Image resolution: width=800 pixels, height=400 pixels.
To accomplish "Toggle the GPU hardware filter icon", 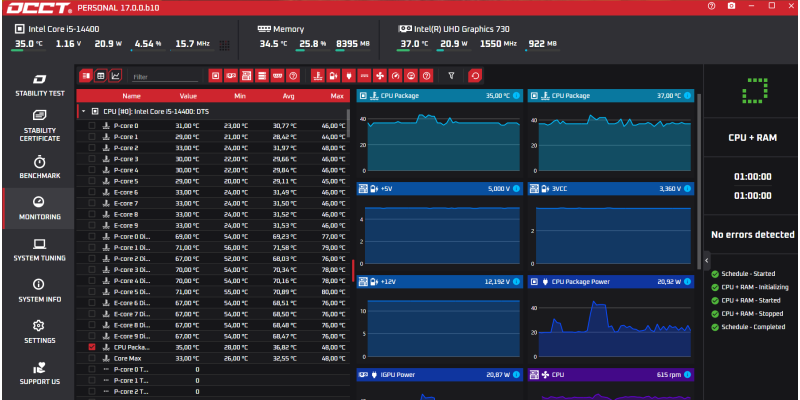I will 231,76.
